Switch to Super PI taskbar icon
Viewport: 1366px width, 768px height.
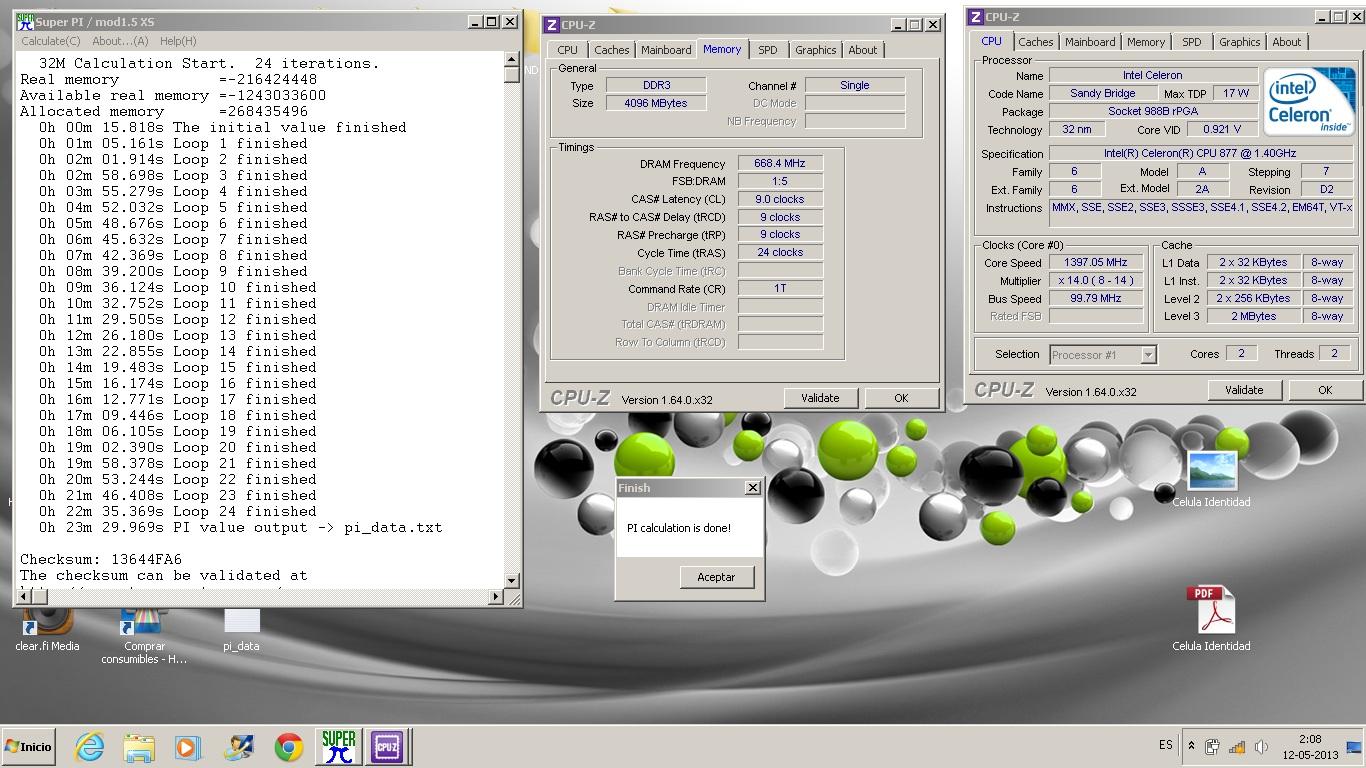click(338, 747)
